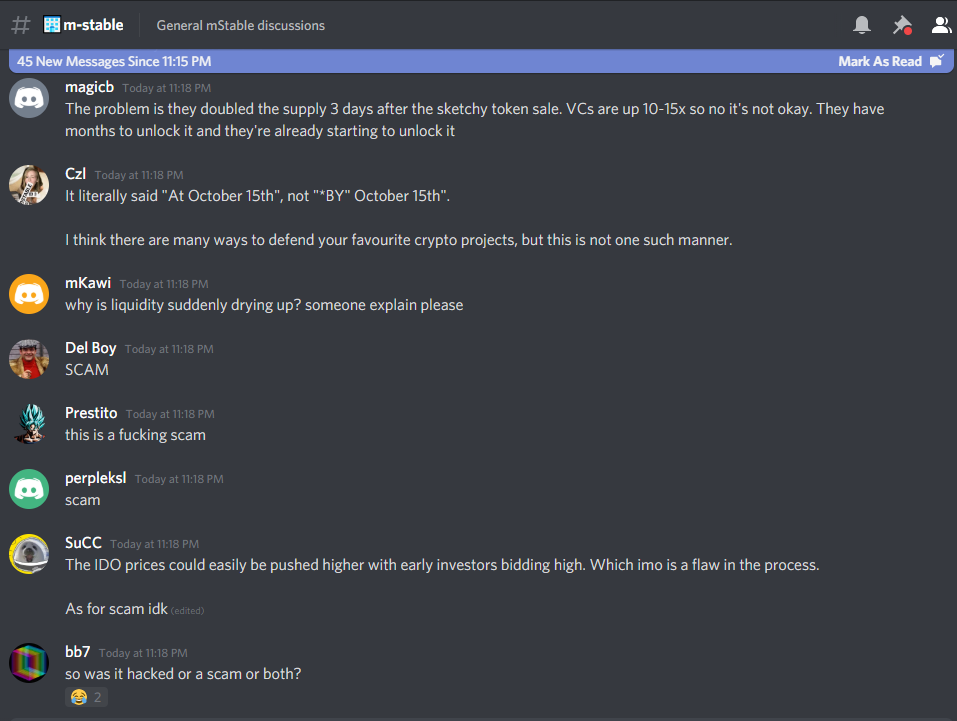Click Czl's profile avatar
Image resolution: width=957 pixels, height=721 pixels.
pyautogui.click(x=29, y=185)
